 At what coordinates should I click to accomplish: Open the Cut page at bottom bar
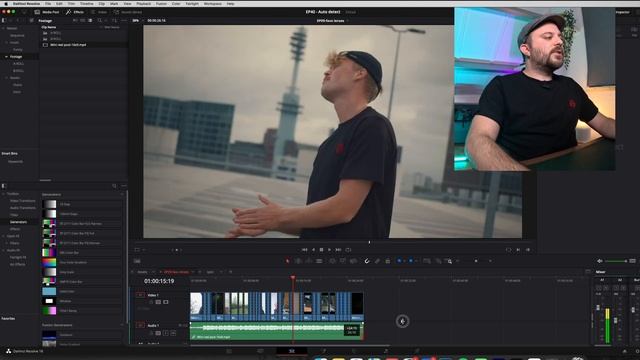(260, 351)
